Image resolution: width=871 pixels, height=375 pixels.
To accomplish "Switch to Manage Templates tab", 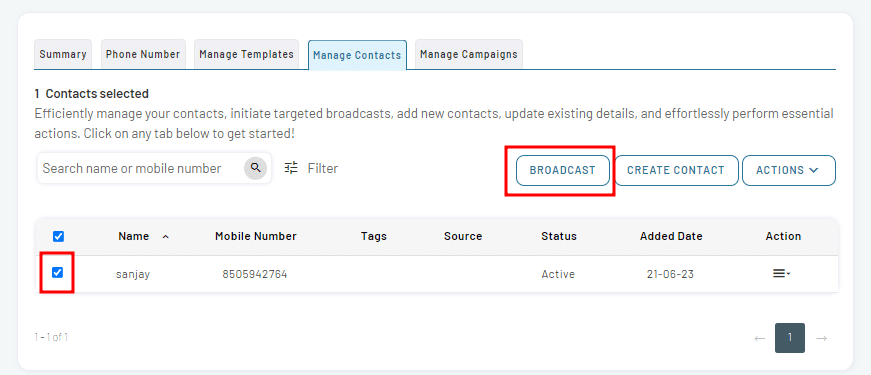I will click(246, 54).
